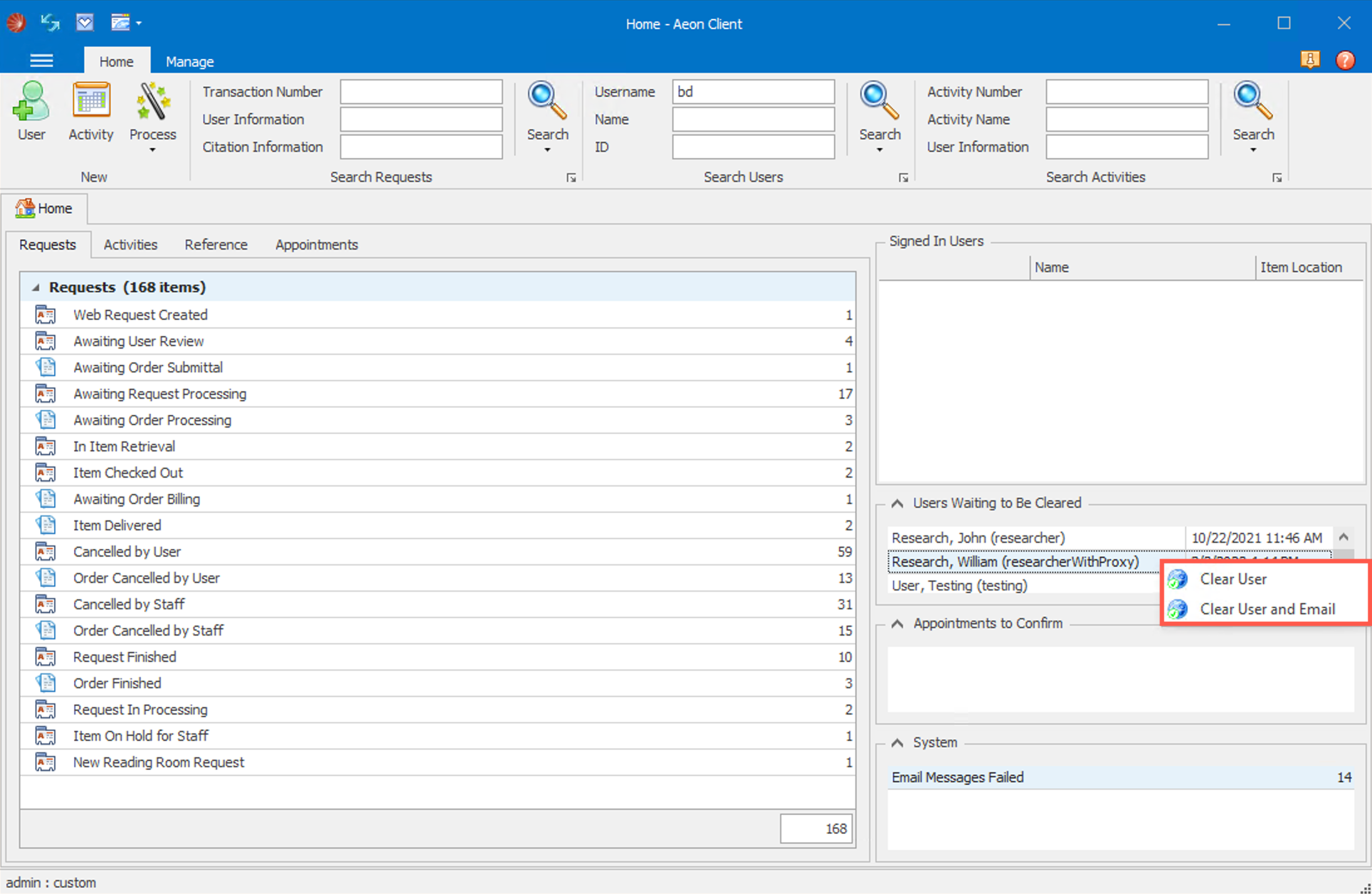Switch to the Manage ribbon tab
The height and width of the screenshot is (894, 1372).
click(x=189, y=61)
